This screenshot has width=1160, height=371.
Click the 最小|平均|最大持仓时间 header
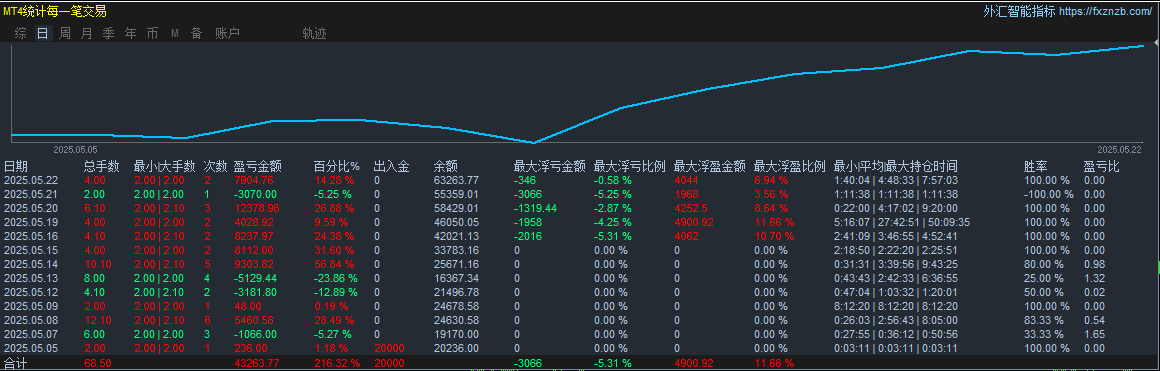coord(895,167)
